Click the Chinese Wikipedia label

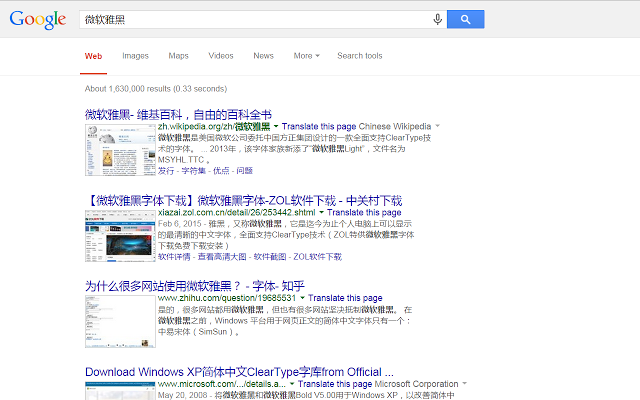click(x=395, y=127)
